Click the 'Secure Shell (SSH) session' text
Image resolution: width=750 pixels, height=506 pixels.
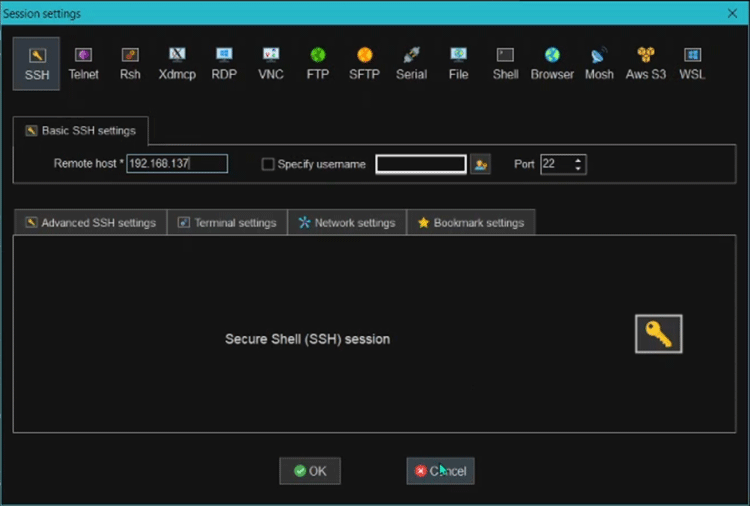click(308, 339)
